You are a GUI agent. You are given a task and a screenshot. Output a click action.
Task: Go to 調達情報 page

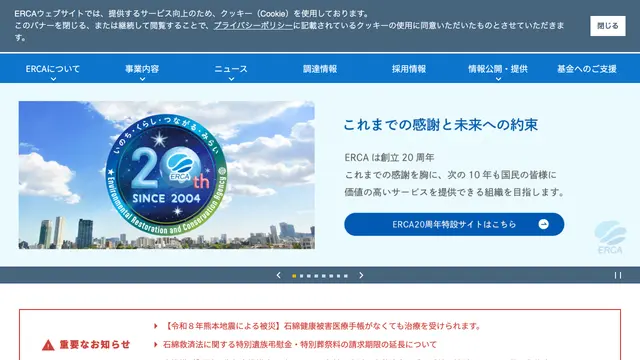tap(320, 69)
